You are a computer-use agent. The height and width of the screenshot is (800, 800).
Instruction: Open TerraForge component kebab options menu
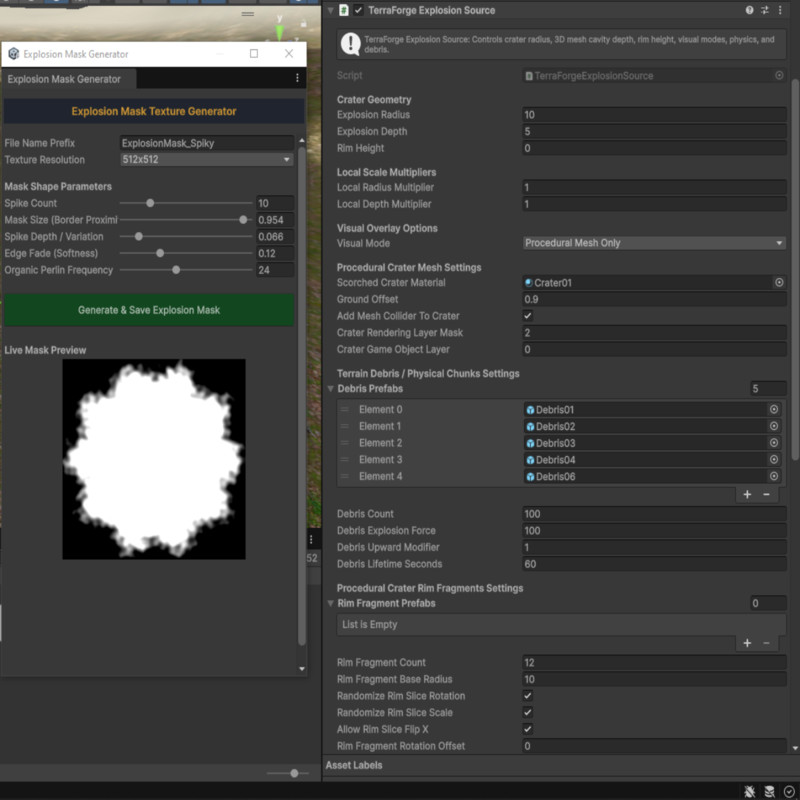pyautogui.click(x=780, y=10)
